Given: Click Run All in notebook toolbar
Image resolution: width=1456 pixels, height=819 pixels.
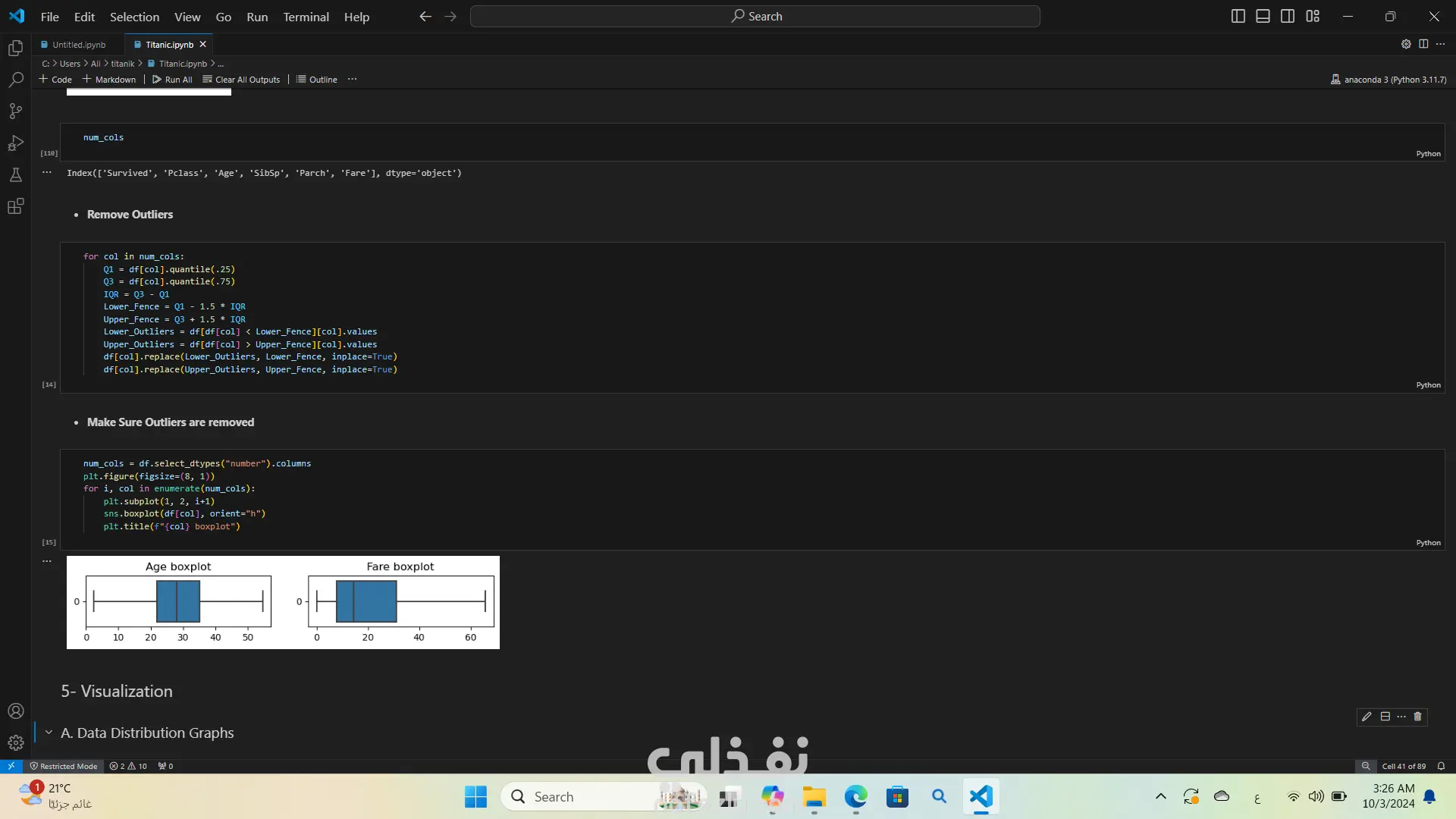Looking at the screenshot, I should pyautogui.click(x=172, y=80).
